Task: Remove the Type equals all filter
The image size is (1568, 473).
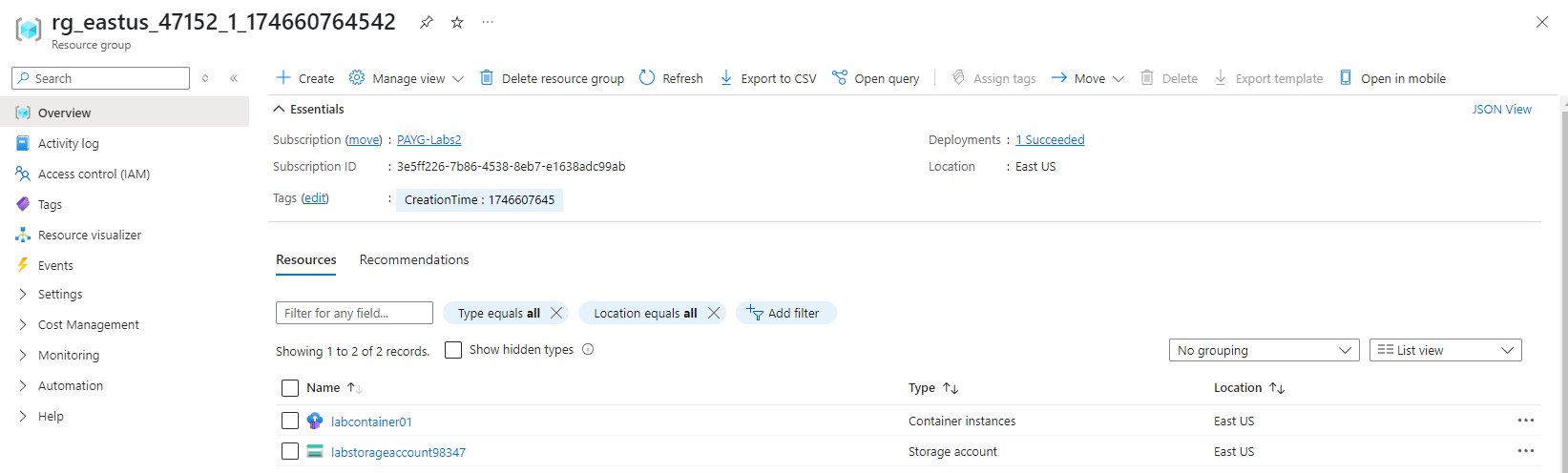Action: click(557, 313)
